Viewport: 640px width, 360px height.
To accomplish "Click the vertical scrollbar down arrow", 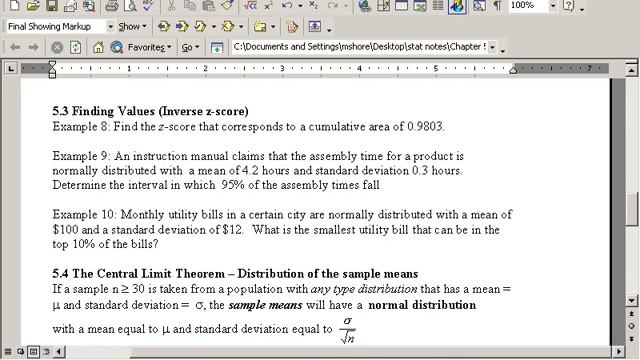I will click(x=631, y=301).
